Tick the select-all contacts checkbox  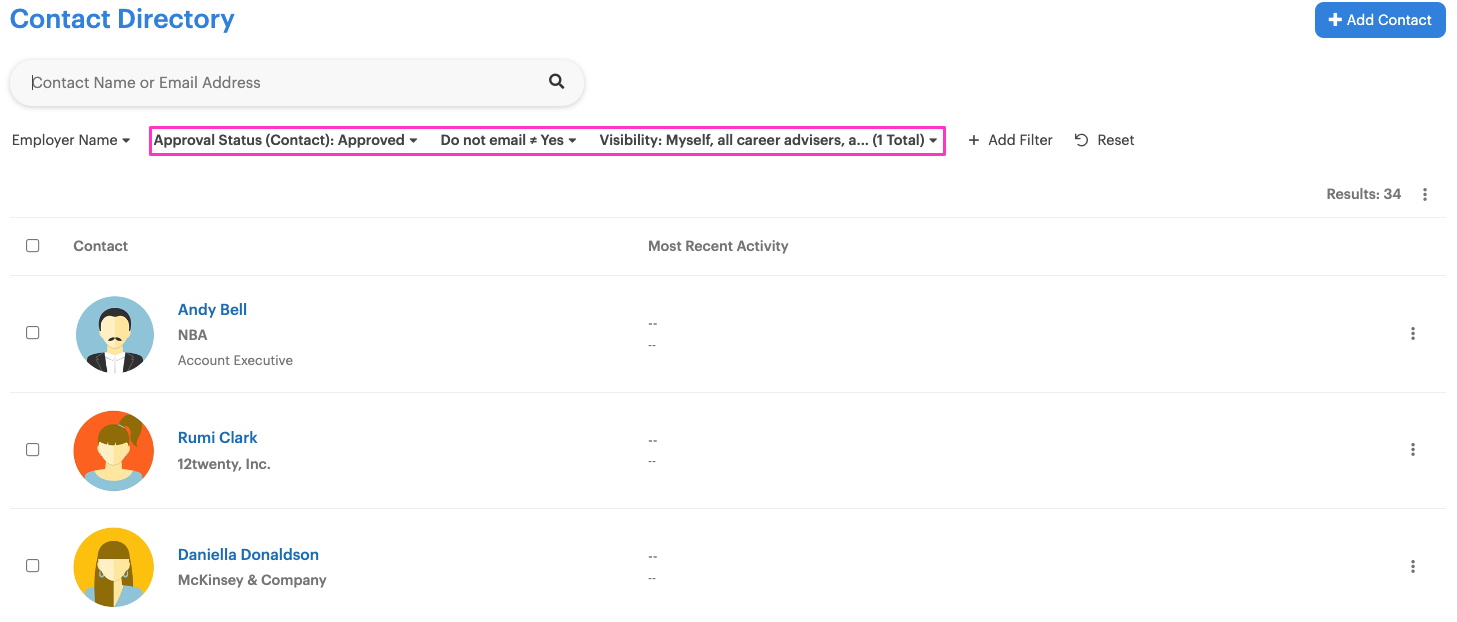tap(33, 246)
